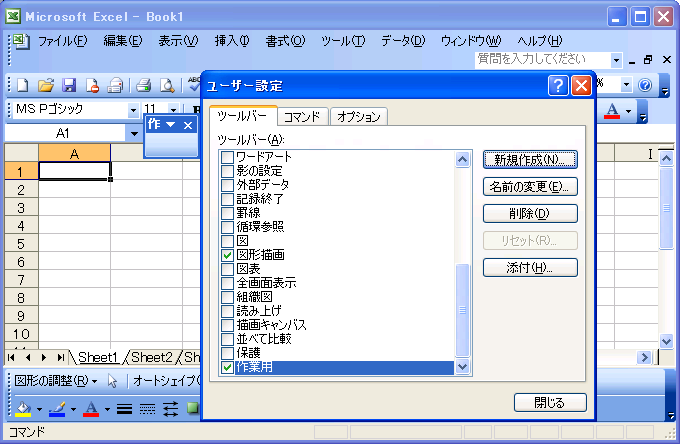Screen dimensions: 680x444
Task: Close the small floating 作 toolbar
Action: (188, 125)
